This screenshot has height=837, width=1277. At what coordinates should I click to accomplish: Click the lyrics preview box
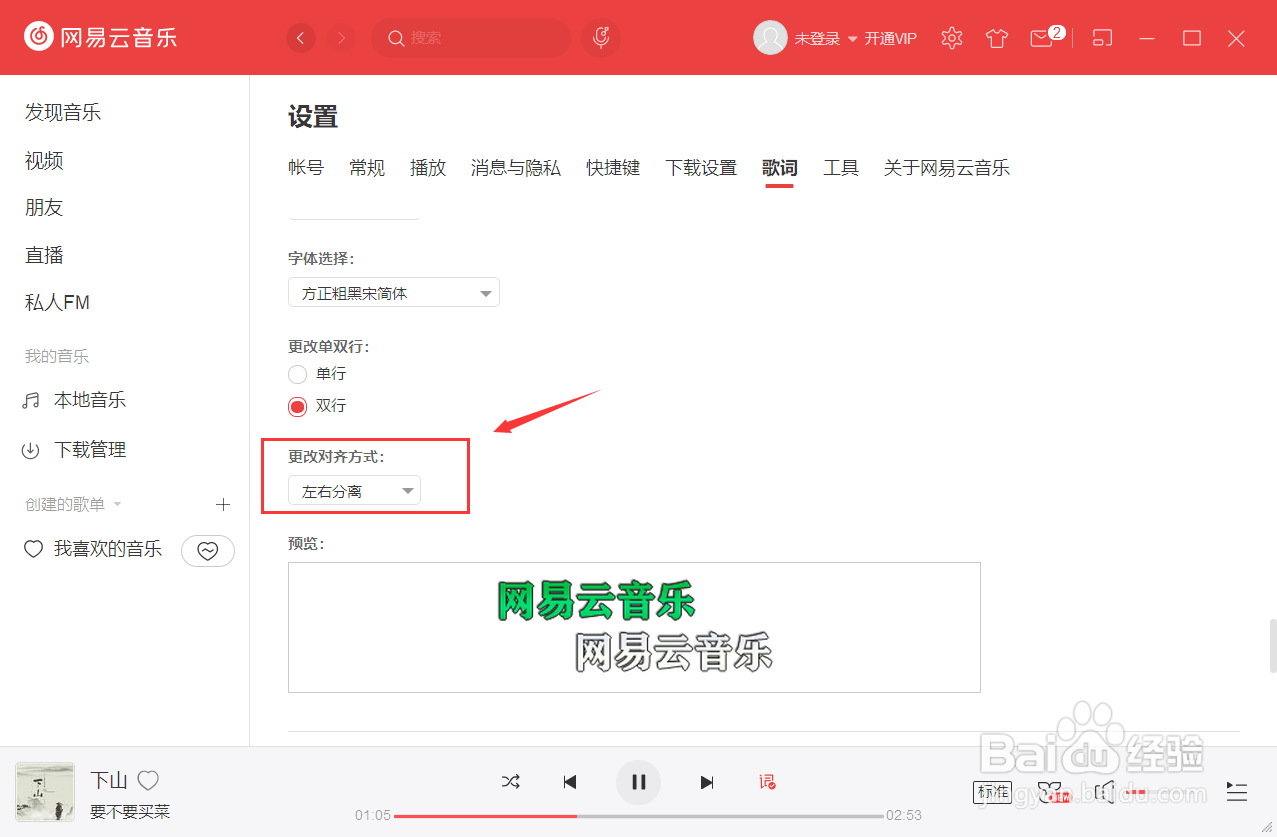pyautogui.click(x=634, y=627)
